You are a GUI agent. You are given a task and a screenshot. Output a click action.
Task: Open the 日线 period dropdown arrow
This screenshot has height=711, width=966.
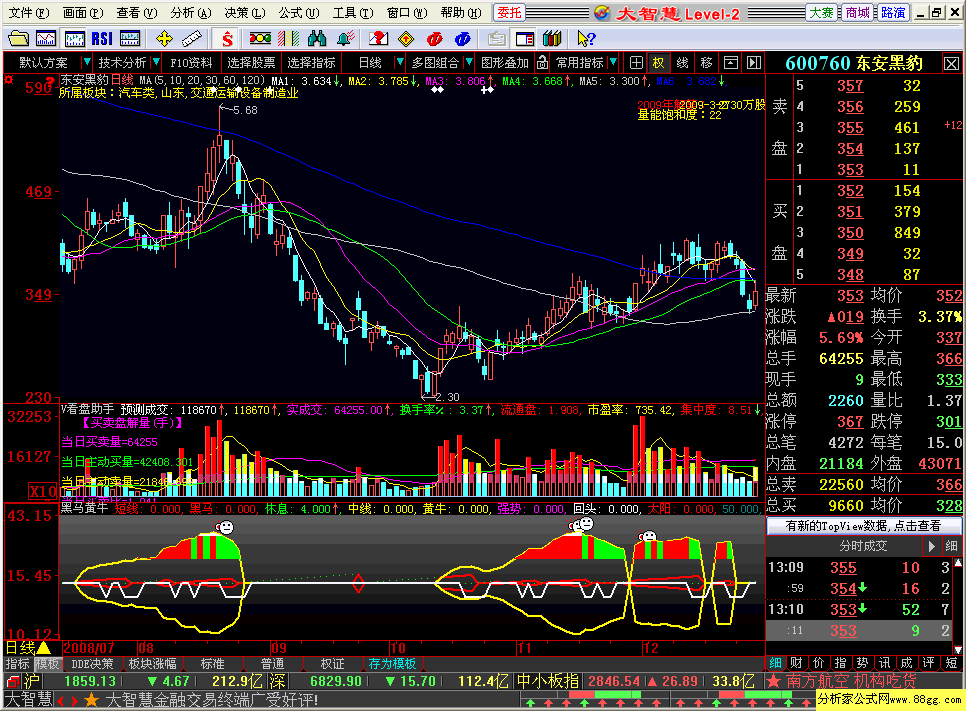pyautogui.click(x=400, y=62)
